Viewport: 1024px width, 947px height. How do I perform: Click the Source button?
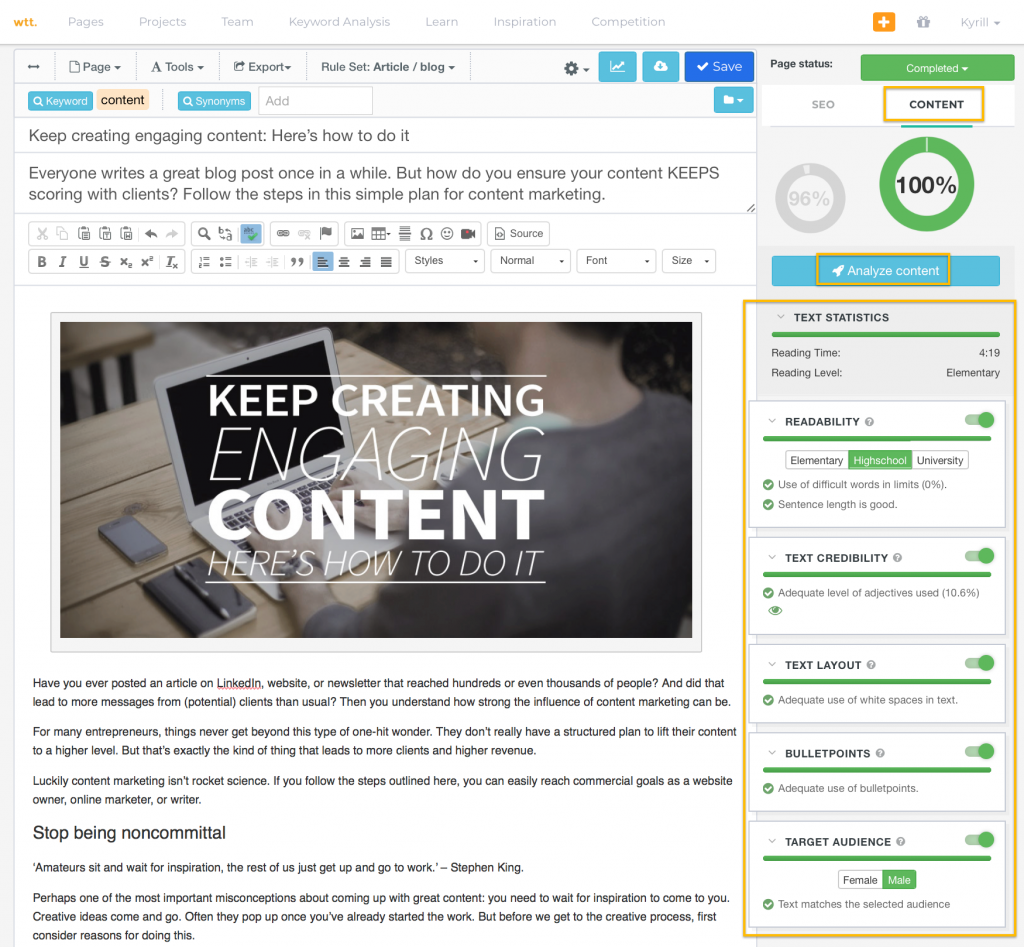click(519, 234)
